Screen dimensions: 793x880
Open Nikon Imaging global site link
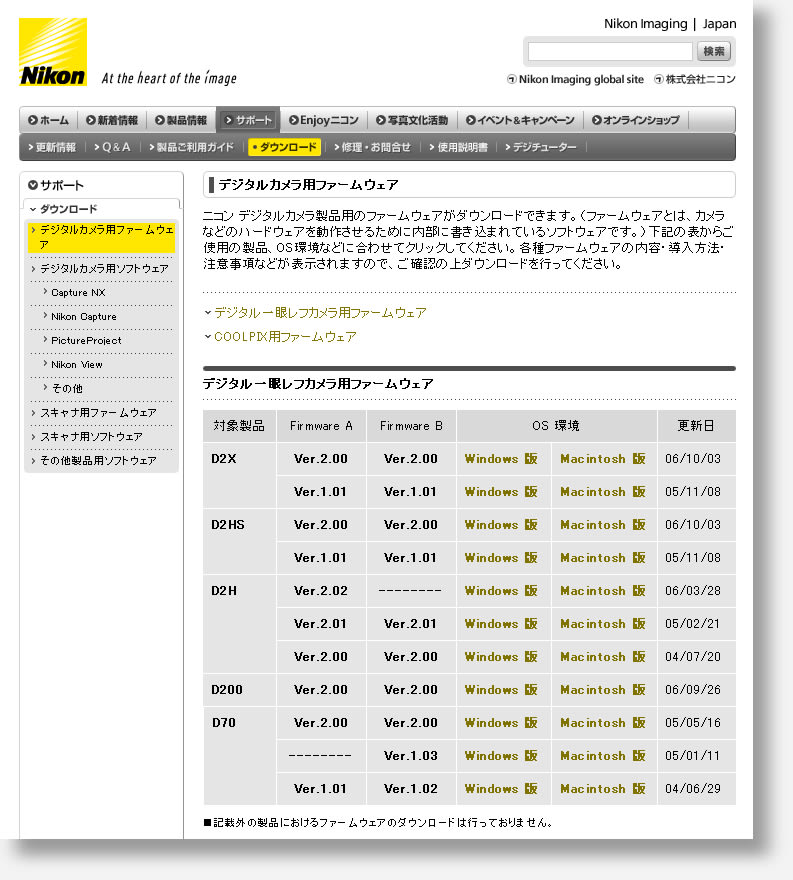pyautogui.click(x=575, y=80)
